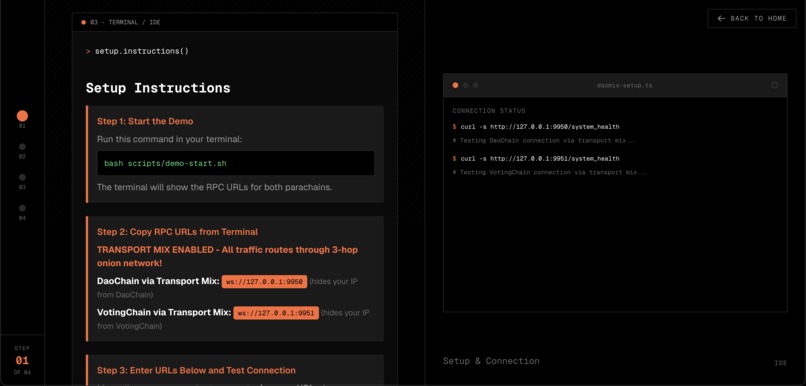Click the IDE label at bottom right
The width and height of the screenshot is (806, 386).
(x=780, y=363)
